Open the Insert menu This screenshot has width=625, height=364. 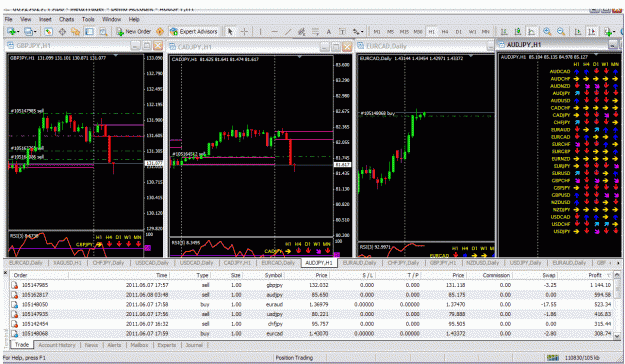point(45,19)
